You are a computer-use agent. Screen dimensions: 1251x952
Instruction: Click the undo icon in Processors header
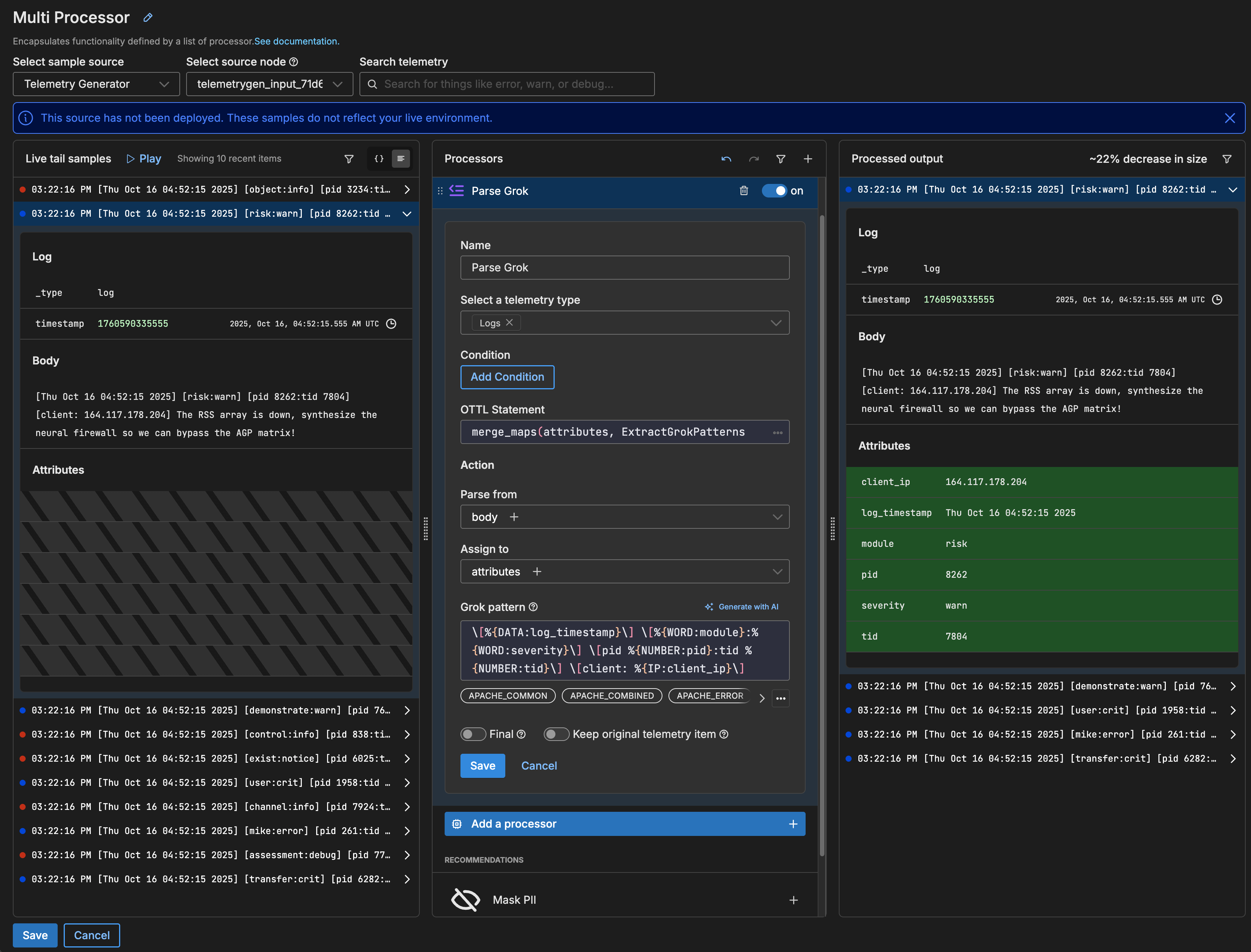click(x=726, y=159)
